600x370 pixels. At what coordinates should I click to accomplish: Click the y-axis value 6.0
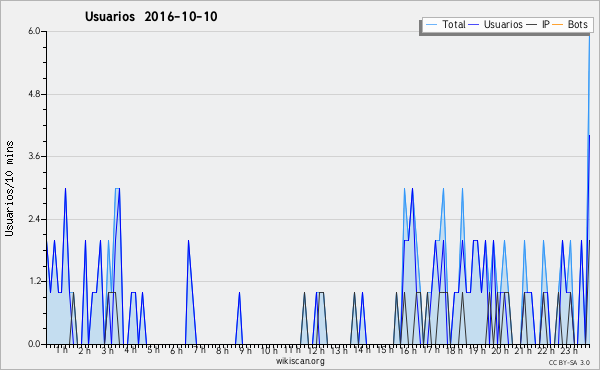[x=34, y=31]
